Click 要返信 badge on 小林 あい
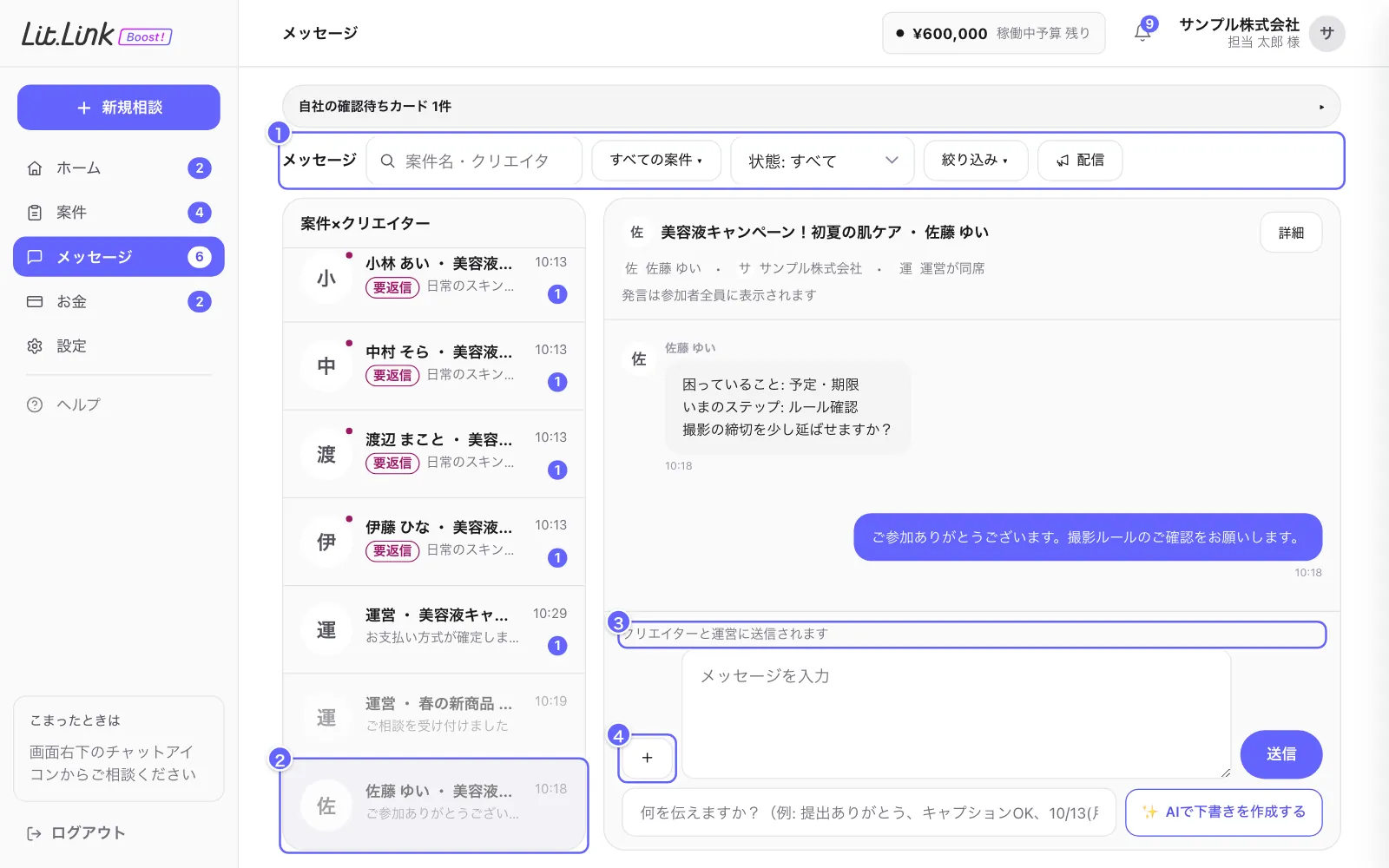This screenshot has width=1389, height=868. (392, 287)
